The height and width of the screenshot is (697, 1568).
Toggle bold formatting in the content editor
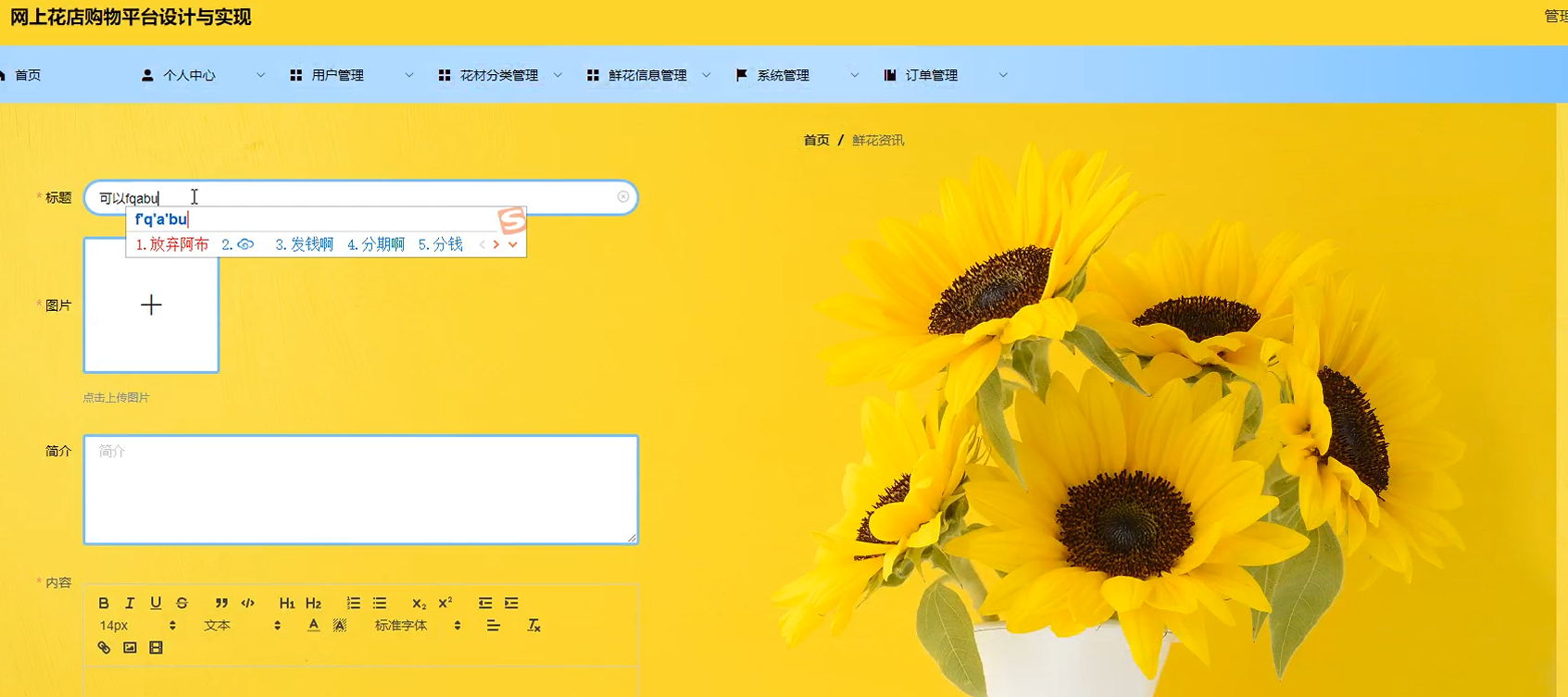pos(104,603)
